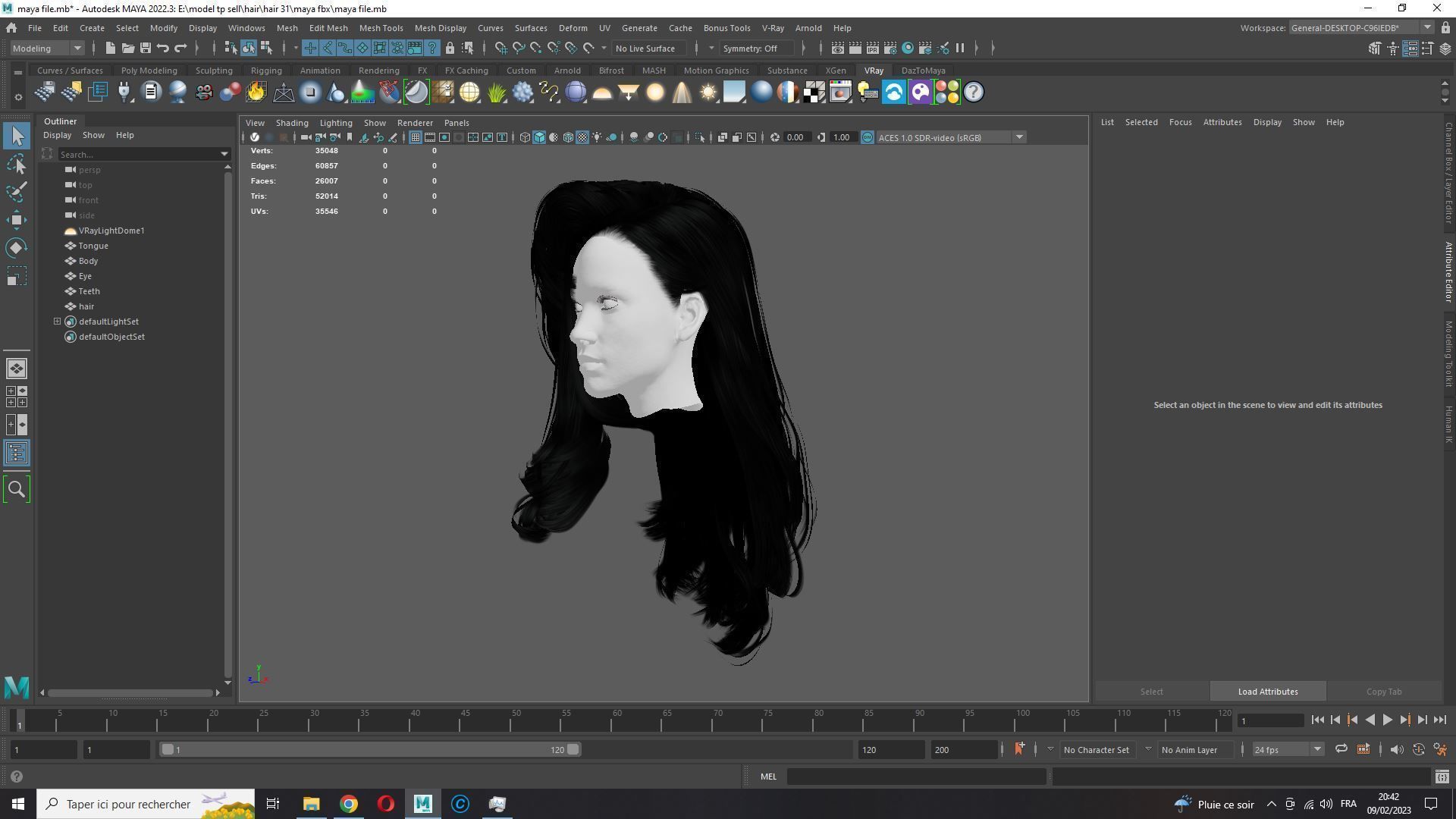This screenshot has height=819, width=1456.
Task: Activate the Lasso select tool
Action: tap(17, 165)
